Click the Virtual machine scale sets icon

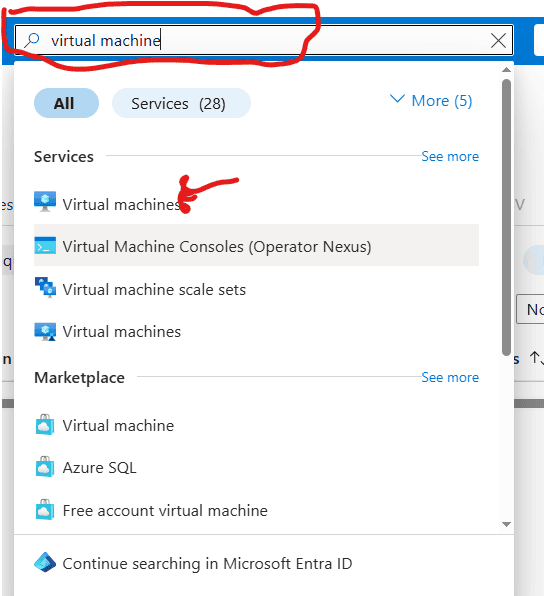45,287
